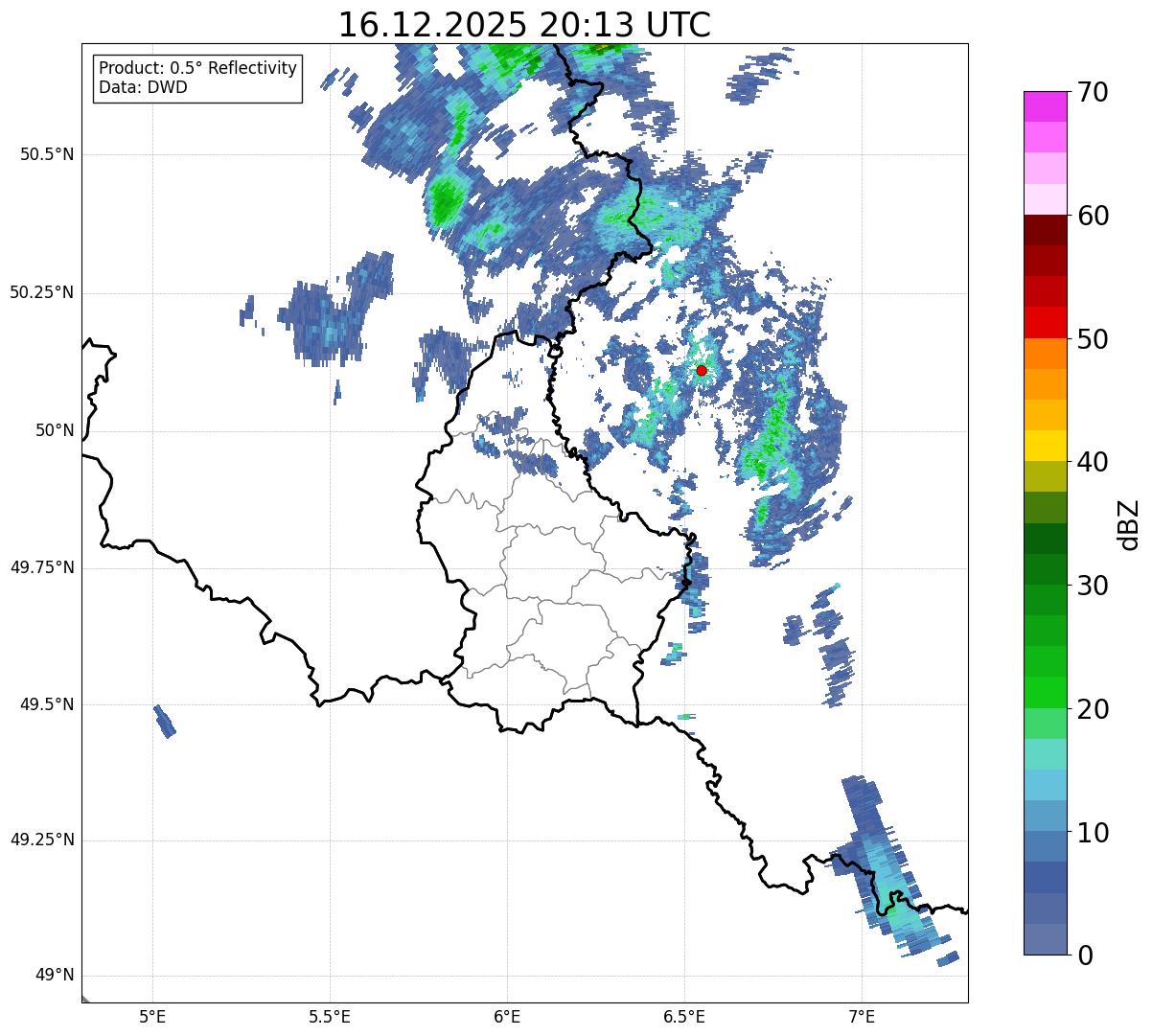The width and height of the screenshot is (1152, 1036).
Task: Click the latitude label 50°N
Action: (56, 430)
